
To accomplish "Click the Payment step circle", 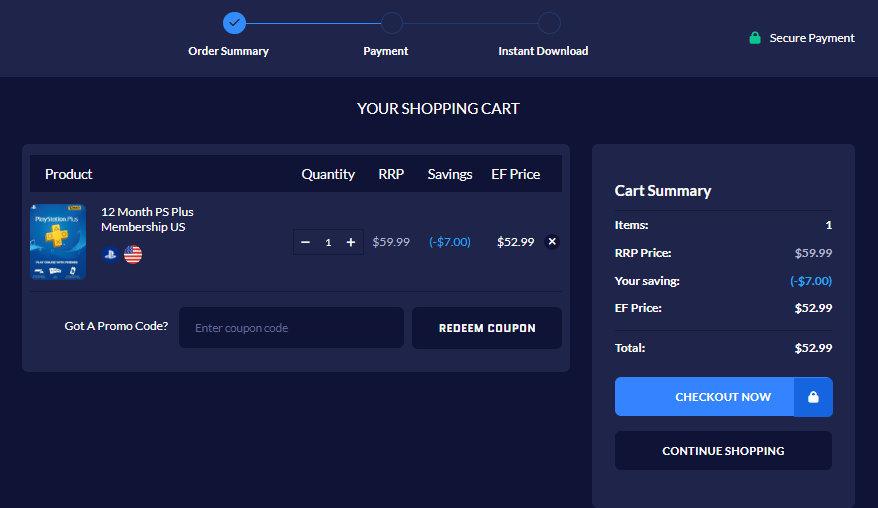I will pos(392,23).
